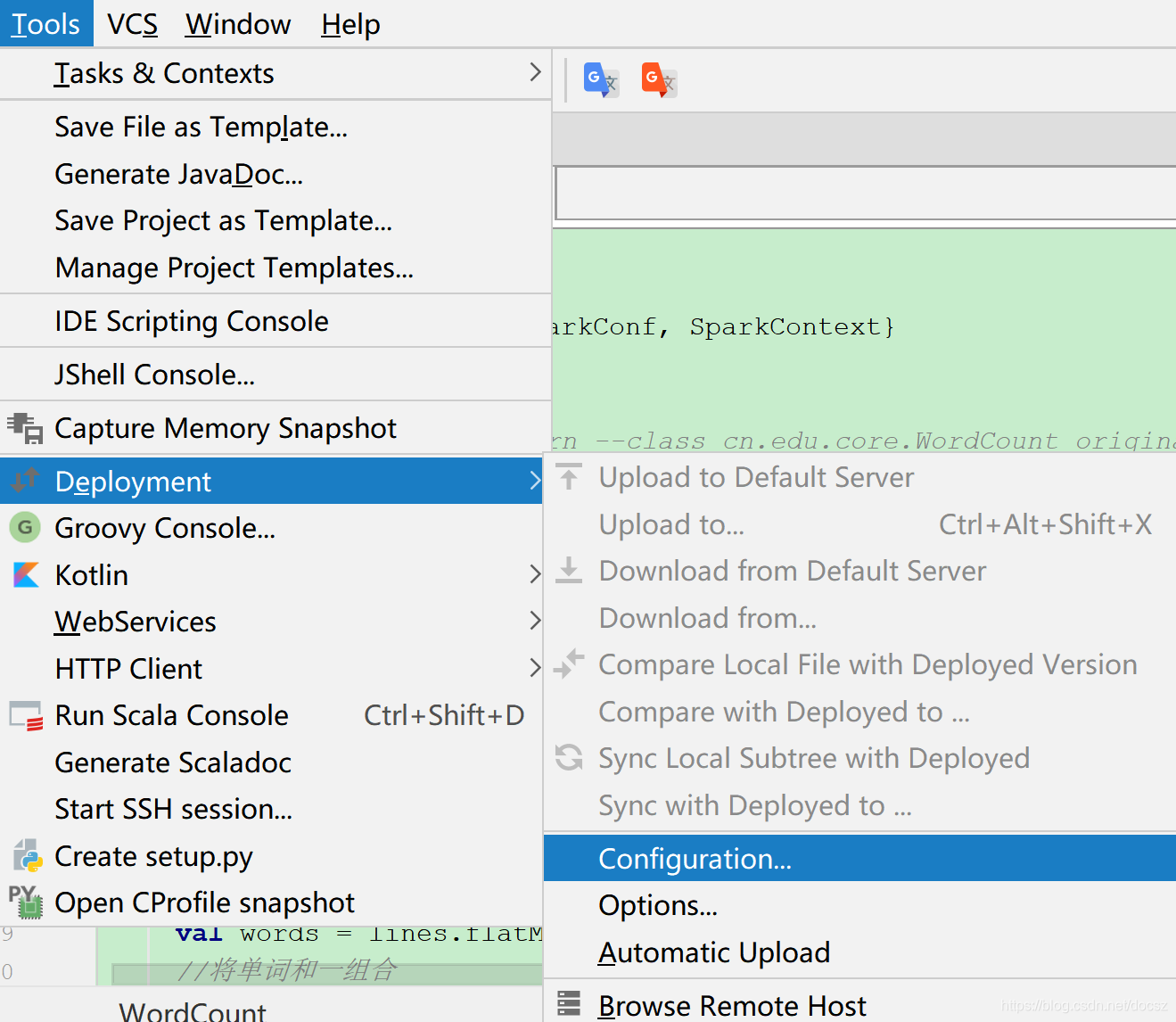Click the Upload to Default Server arrow icon
The image size is (1176, 1022).
coord(569,477)
